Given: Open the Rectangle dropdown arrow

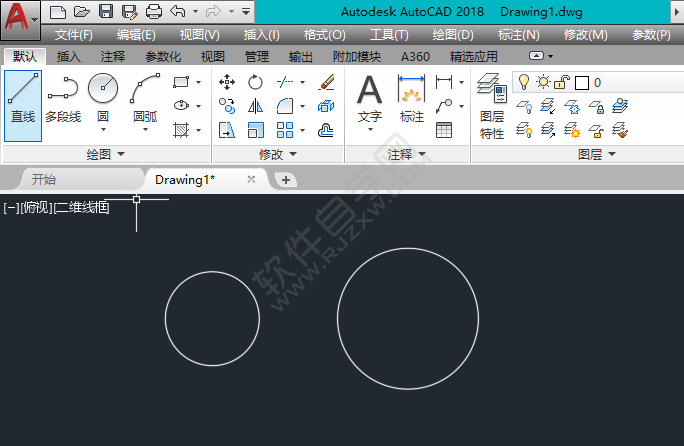Looking at the screenshot, I should 198,82.
